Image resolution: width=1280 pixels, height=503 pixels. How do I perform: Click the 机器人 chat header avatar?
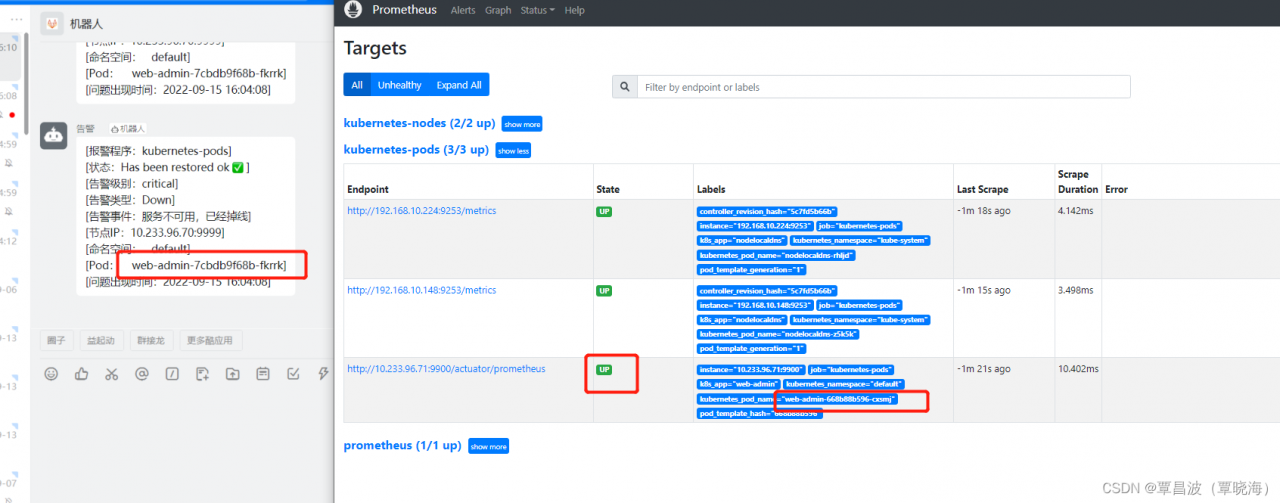[x=52, y=23]
